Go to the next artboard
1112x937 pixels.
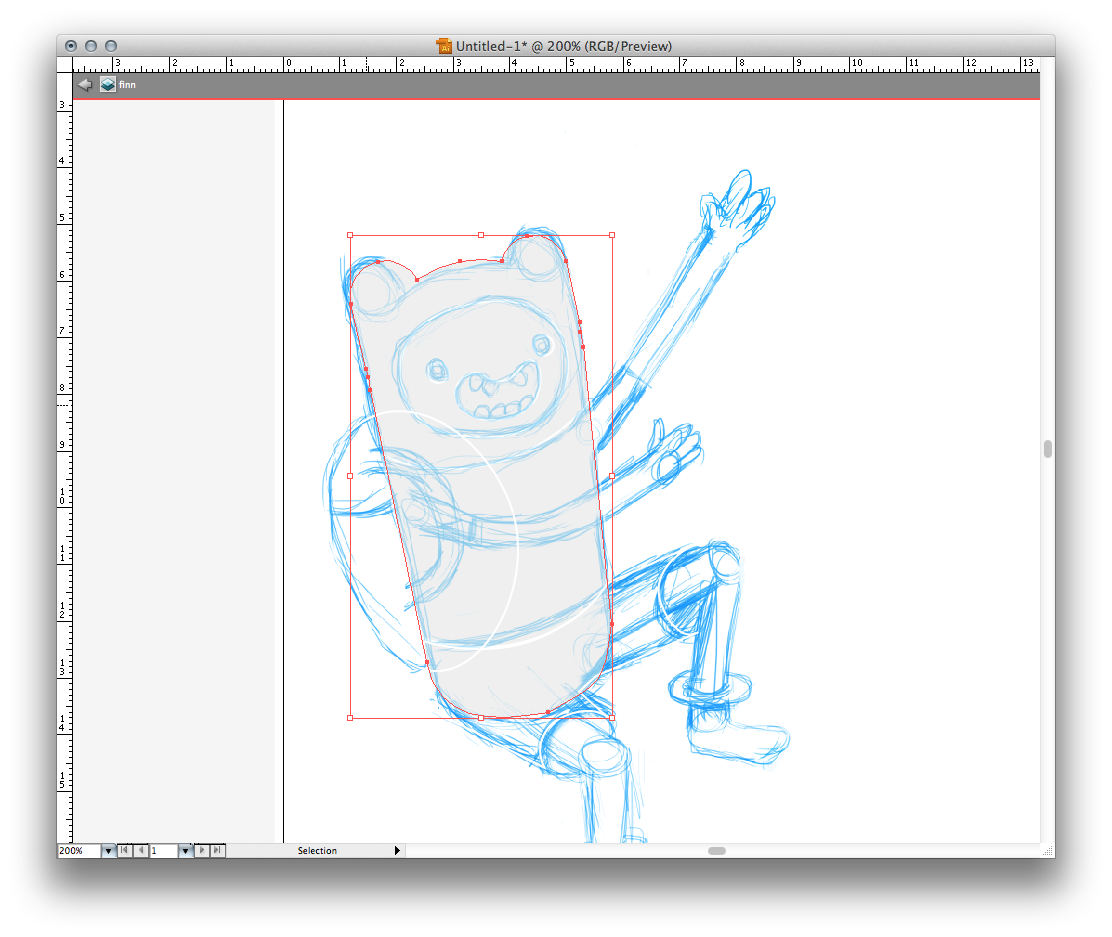pyautogui.click(x=202, y=851)
